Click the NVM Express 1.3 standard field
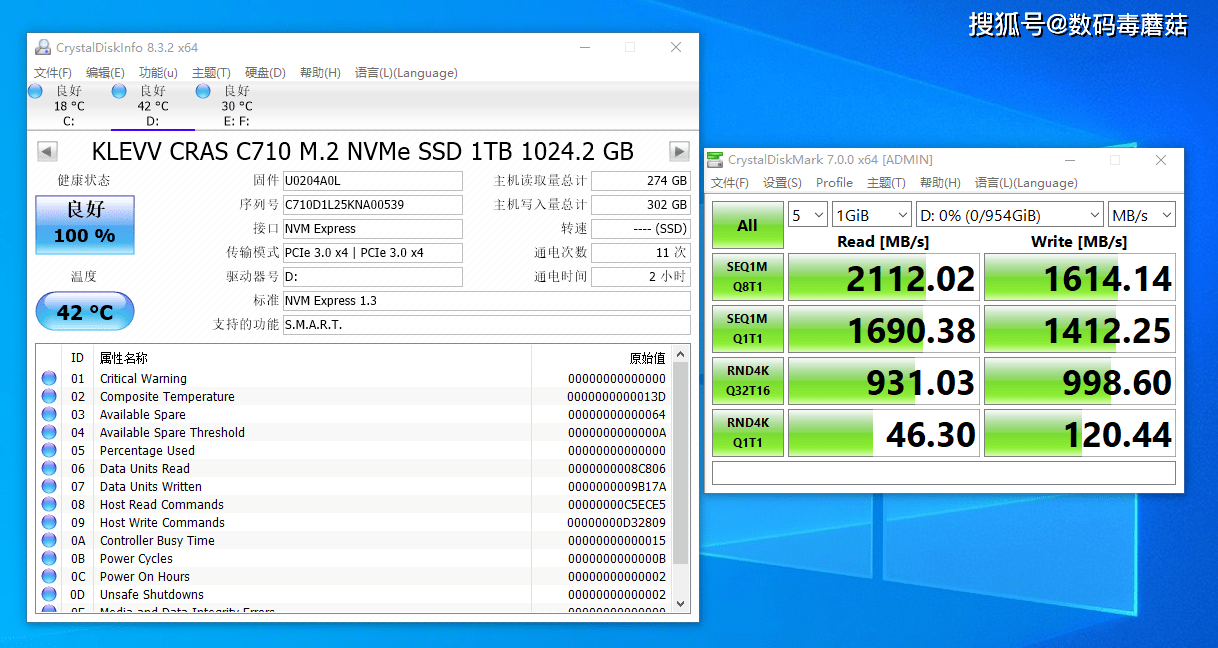 [486, 301]
